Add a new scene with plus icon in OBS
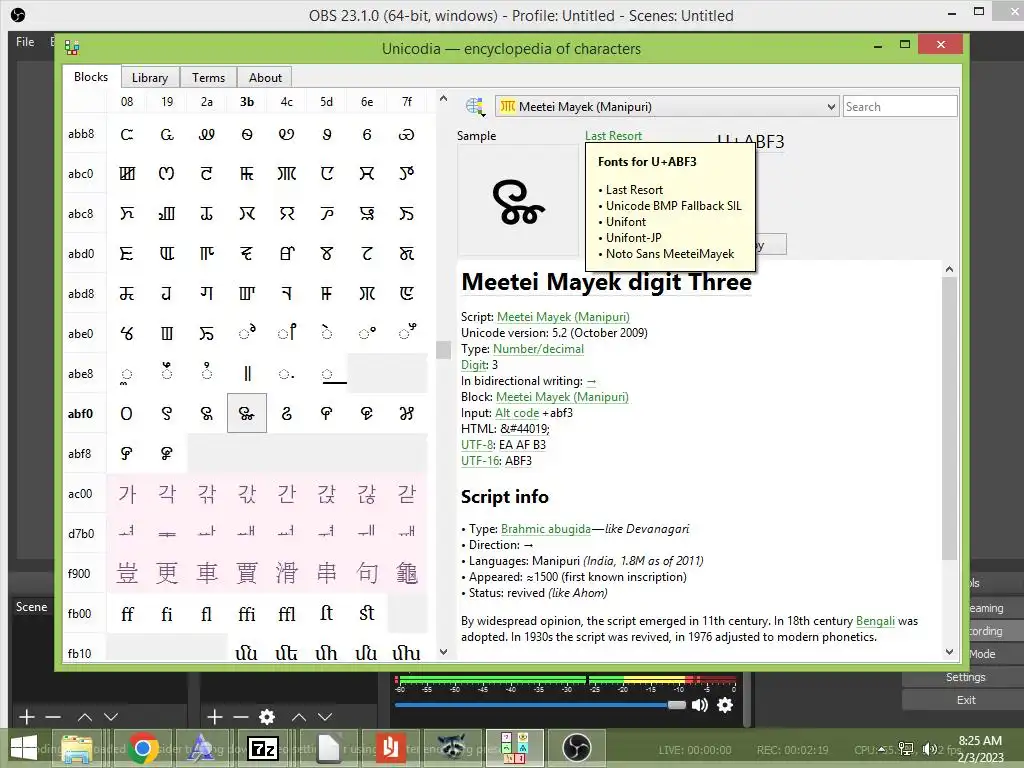The height and width of the screenshot is (768, 1024). point(26,717)
